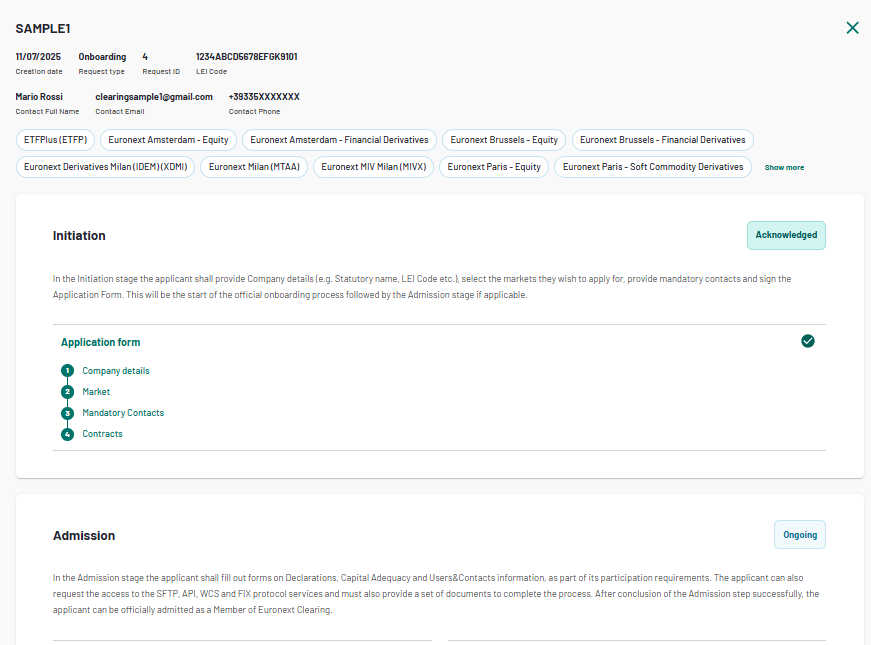Click the LEI code 1234ABCD5678EFGK9101
Image resolution: width=871 pixels, height=645 pixels.
point(247,57)
